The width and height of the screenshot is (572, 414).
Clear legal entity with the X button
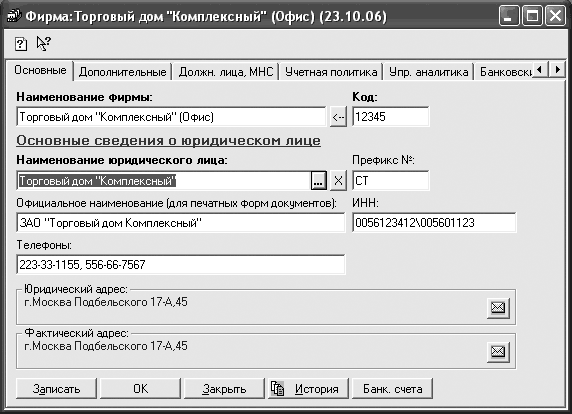pos(338,181)
